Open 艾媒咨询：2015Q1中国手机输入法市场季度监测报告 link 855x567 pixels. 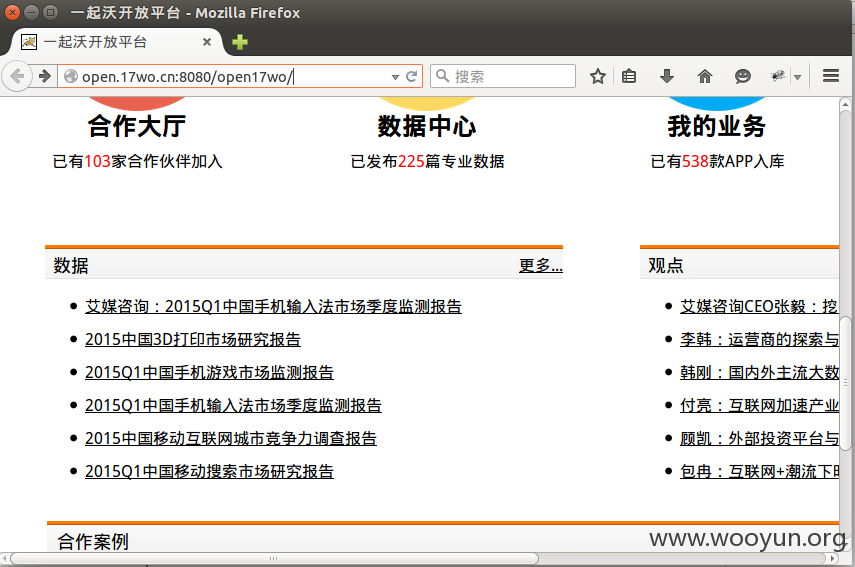click(x=273, y=306)
